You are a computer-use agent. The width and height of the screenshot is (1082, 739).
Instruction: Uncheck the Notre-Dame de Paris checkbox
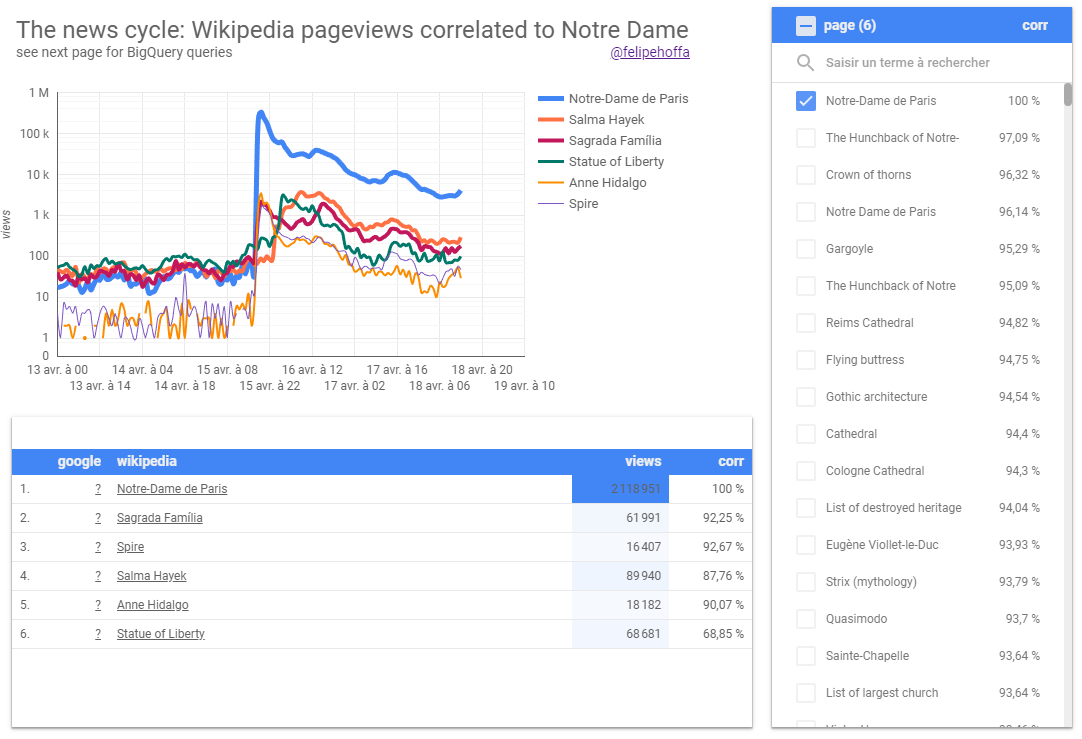click(805, 101)
